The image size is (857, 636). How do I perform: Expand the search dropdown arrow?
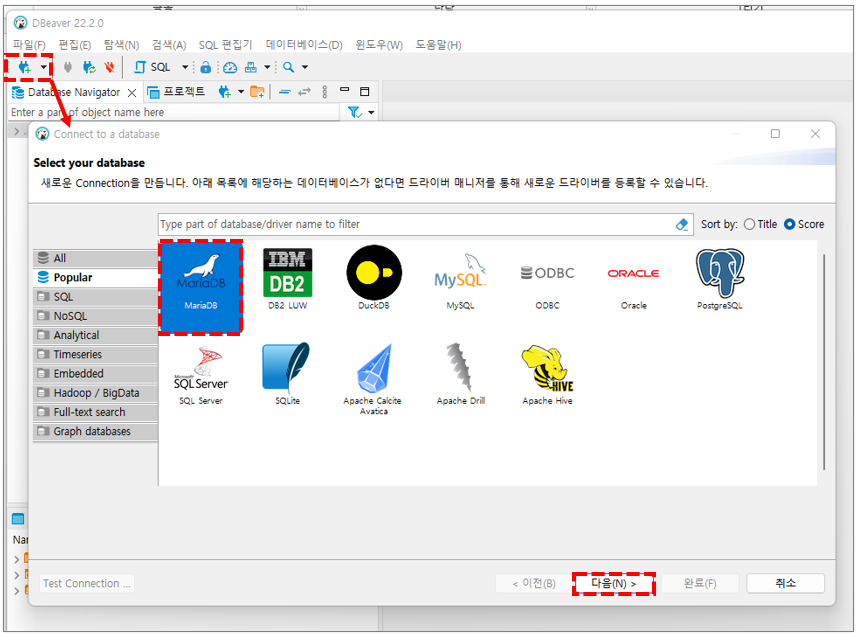point(305,67)
